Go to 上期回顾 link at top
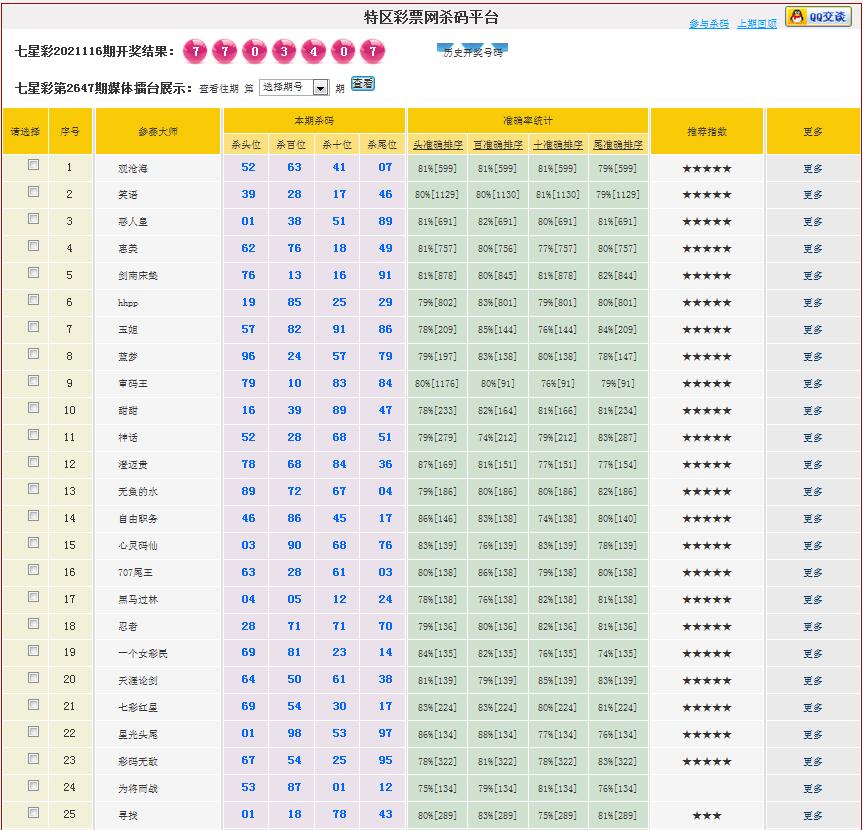The height and width of the screenshot is (830, 863). 756,24
